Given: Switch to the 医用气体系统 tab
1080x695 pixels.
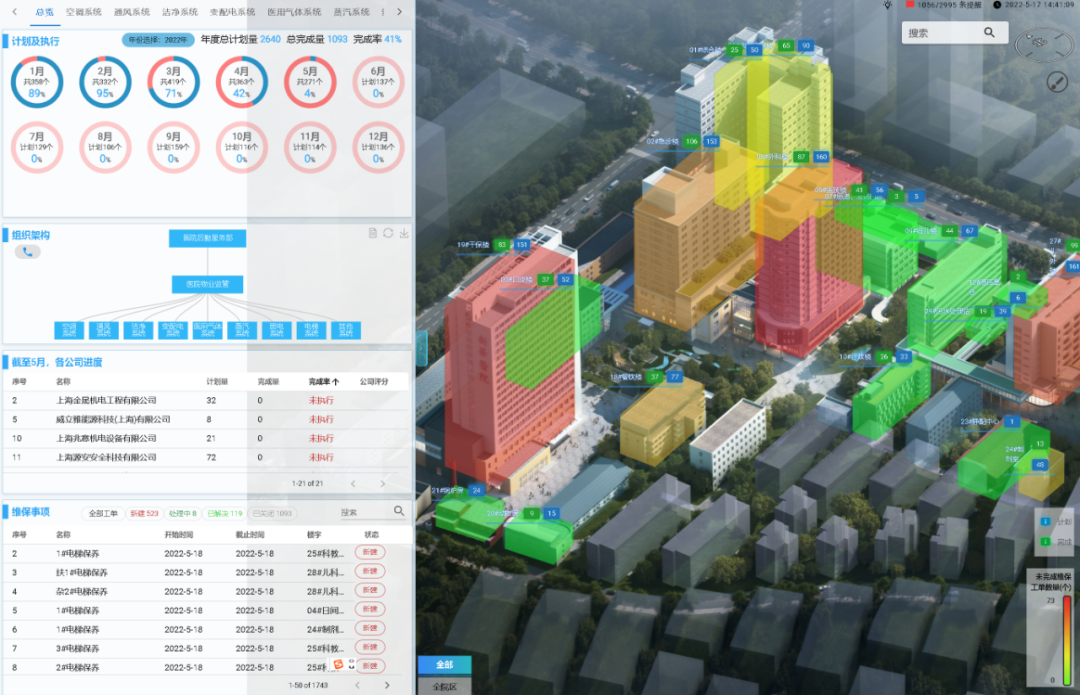Looking at the screenshot, I should tap(294, 12).
